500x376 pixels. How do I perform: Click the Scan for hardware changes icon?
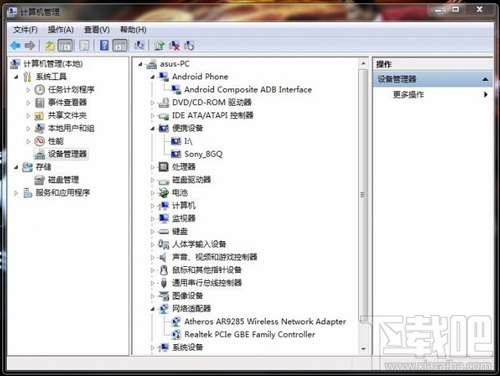pyautogui.click(x=139, y=45)
